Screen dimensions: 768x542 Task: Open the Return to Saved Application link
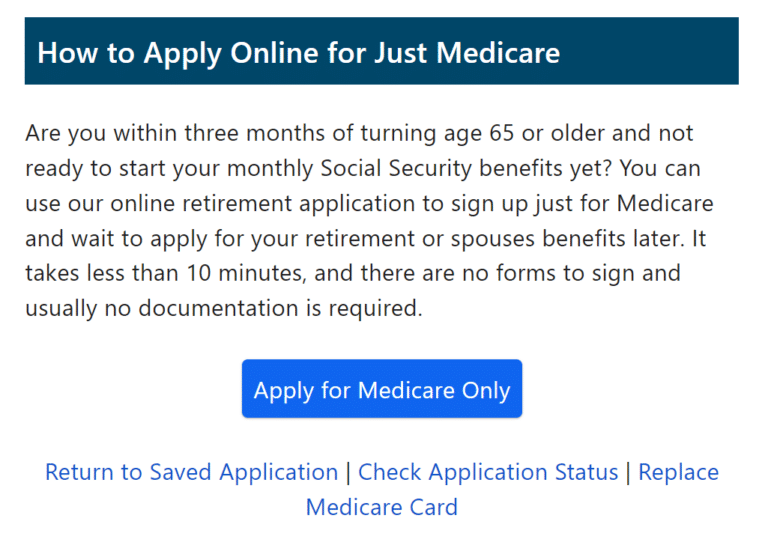coord(192,472)
